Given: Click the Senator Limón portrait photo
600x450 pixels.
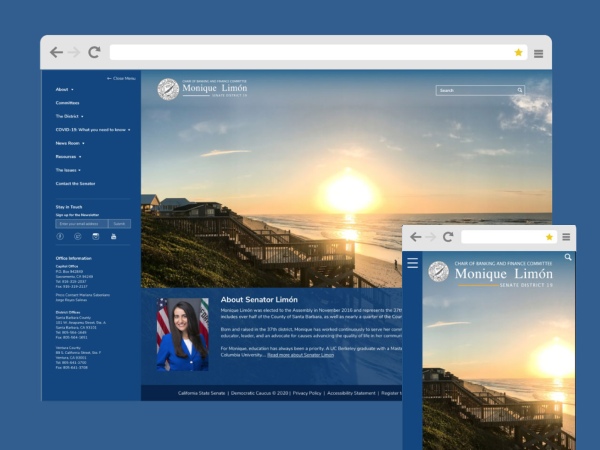Looking at the screenshot, I should point(183,334).
